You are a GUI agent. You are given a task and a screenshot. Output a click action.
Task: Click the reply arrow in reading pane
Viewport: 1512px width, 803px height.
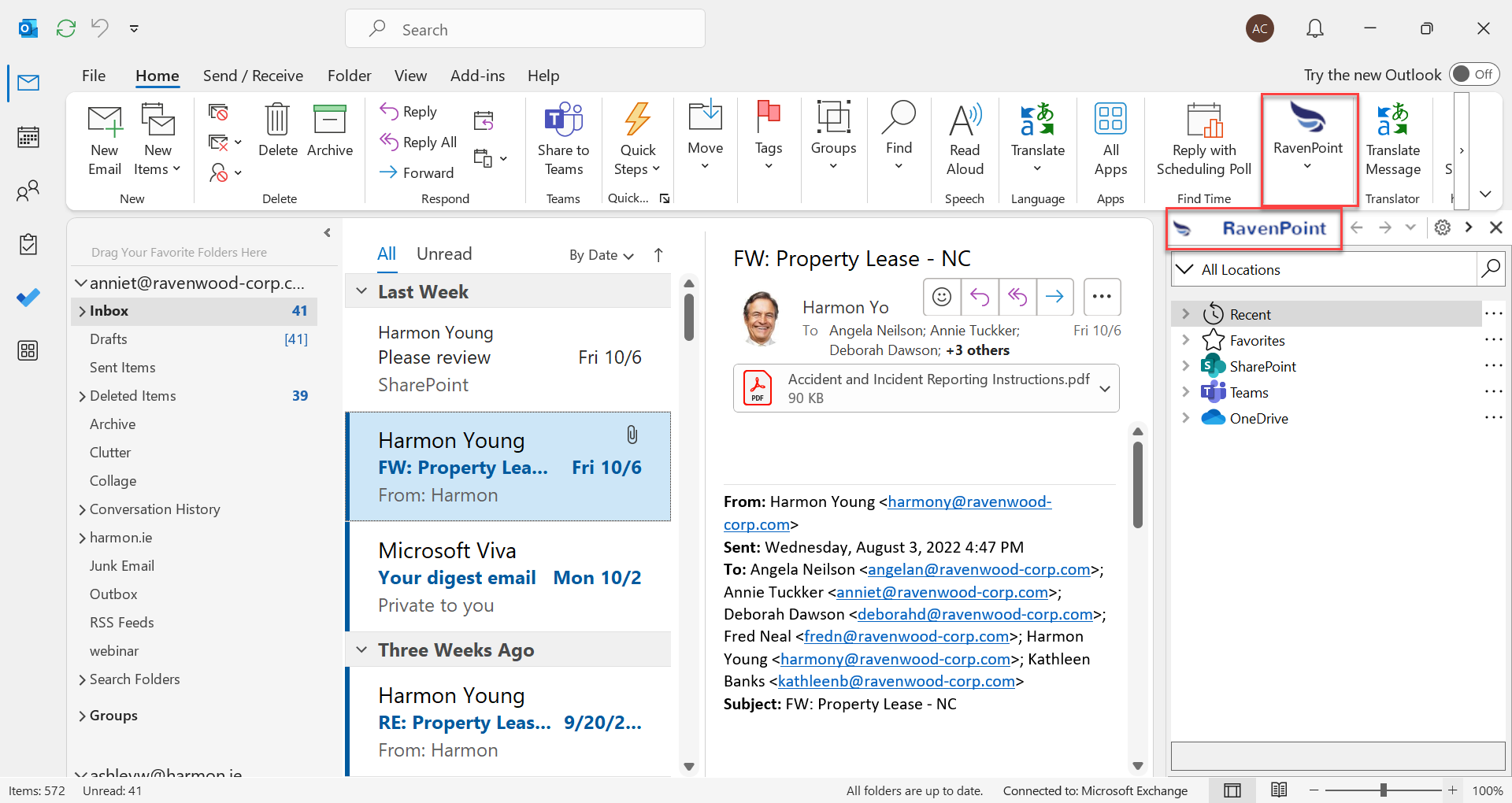pyautogui.click(x=980, y=297)
